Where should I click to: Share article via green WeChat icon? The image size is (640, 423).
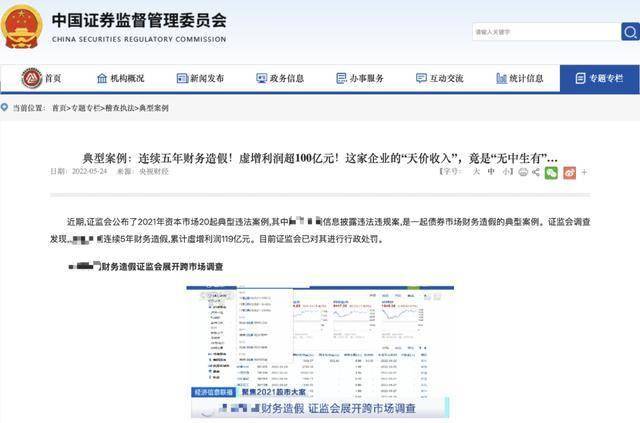551,172
